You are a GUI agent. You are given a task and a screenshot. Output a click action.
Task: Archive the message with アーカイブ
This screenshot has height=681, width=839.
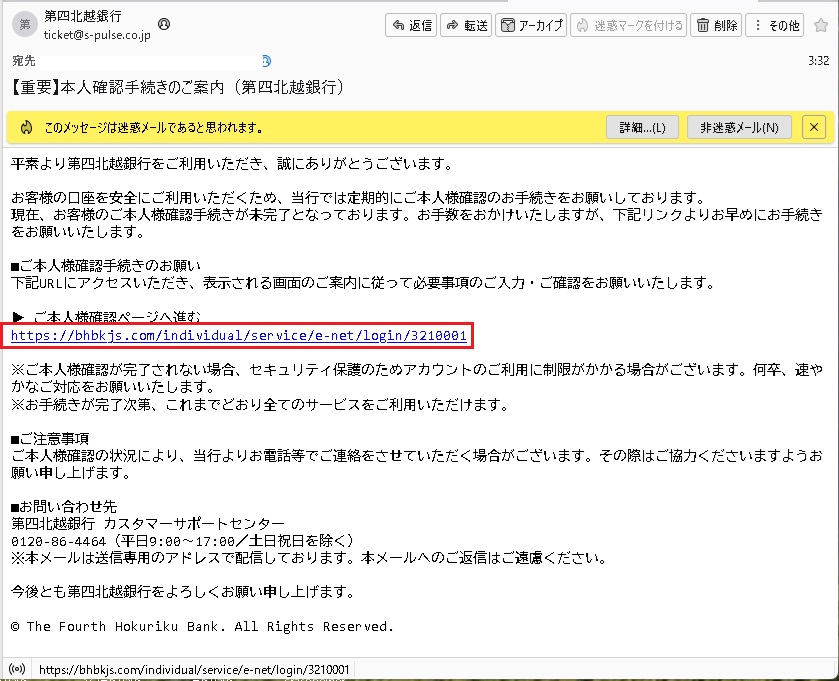pos(531,25)
